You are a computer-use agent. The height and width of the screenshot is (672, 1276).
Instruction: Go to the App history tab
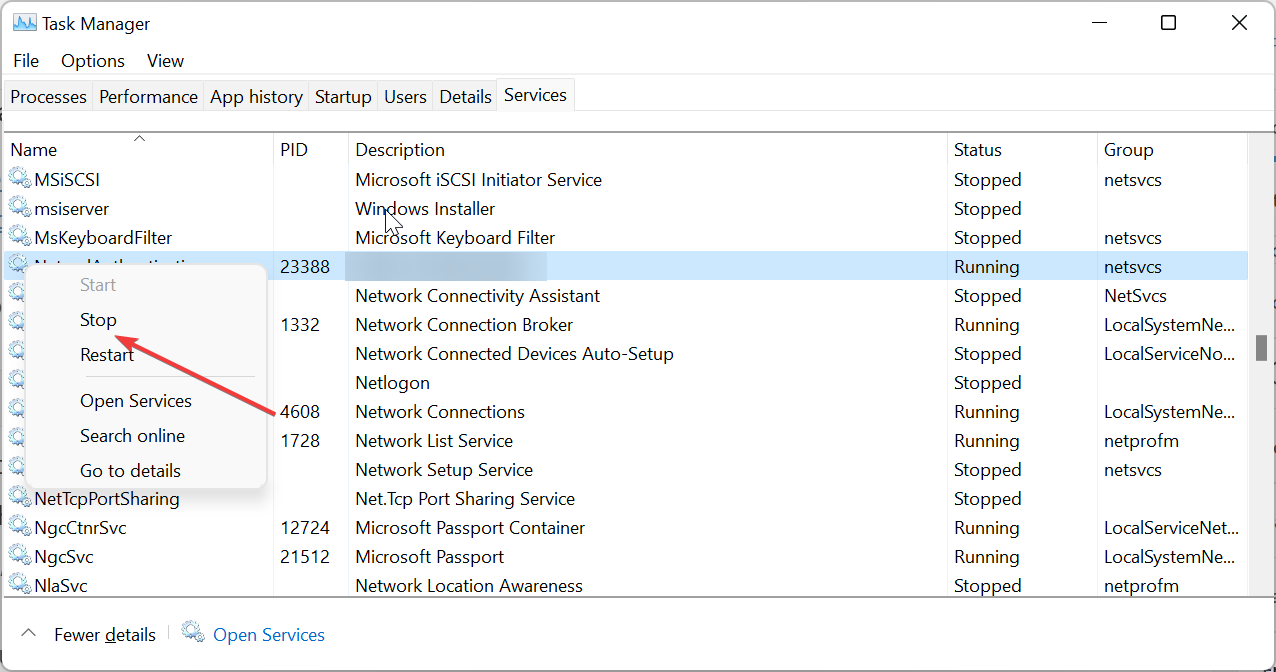[x=256, y=97]
